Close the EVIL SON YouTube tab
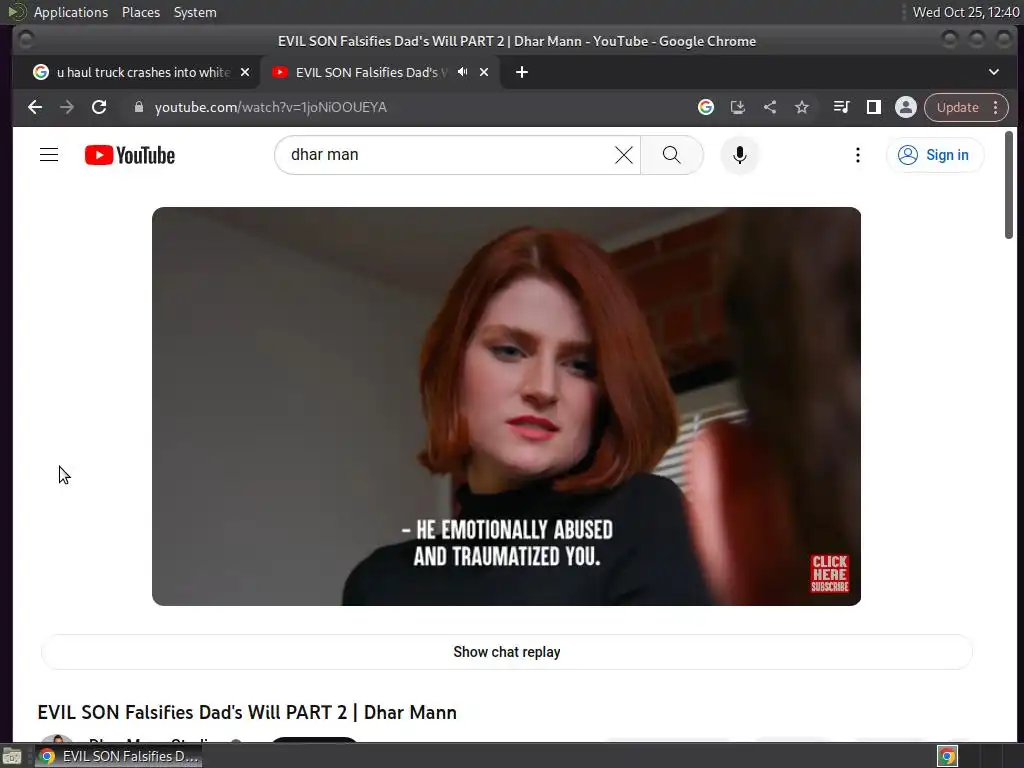 click(484, 72)
